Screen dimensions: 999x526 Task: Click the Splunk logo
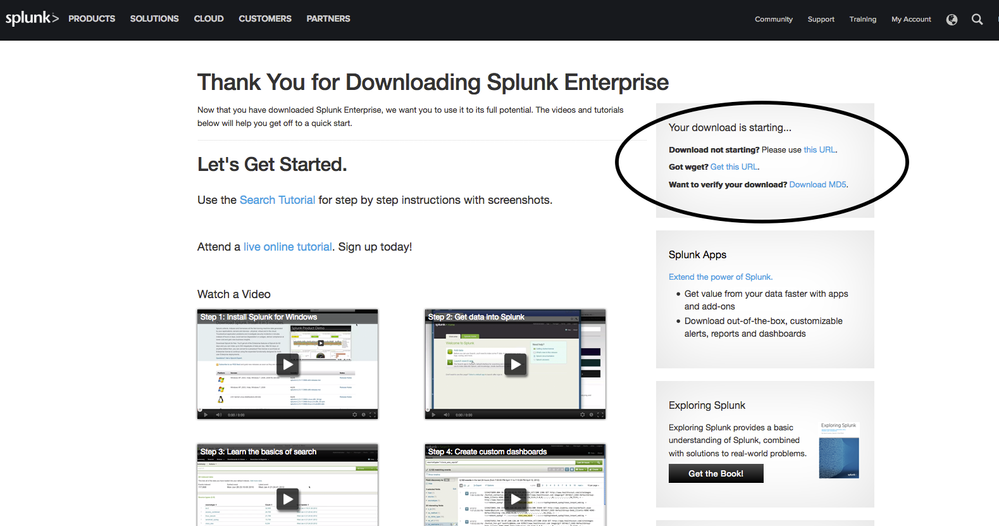point(32,18)
